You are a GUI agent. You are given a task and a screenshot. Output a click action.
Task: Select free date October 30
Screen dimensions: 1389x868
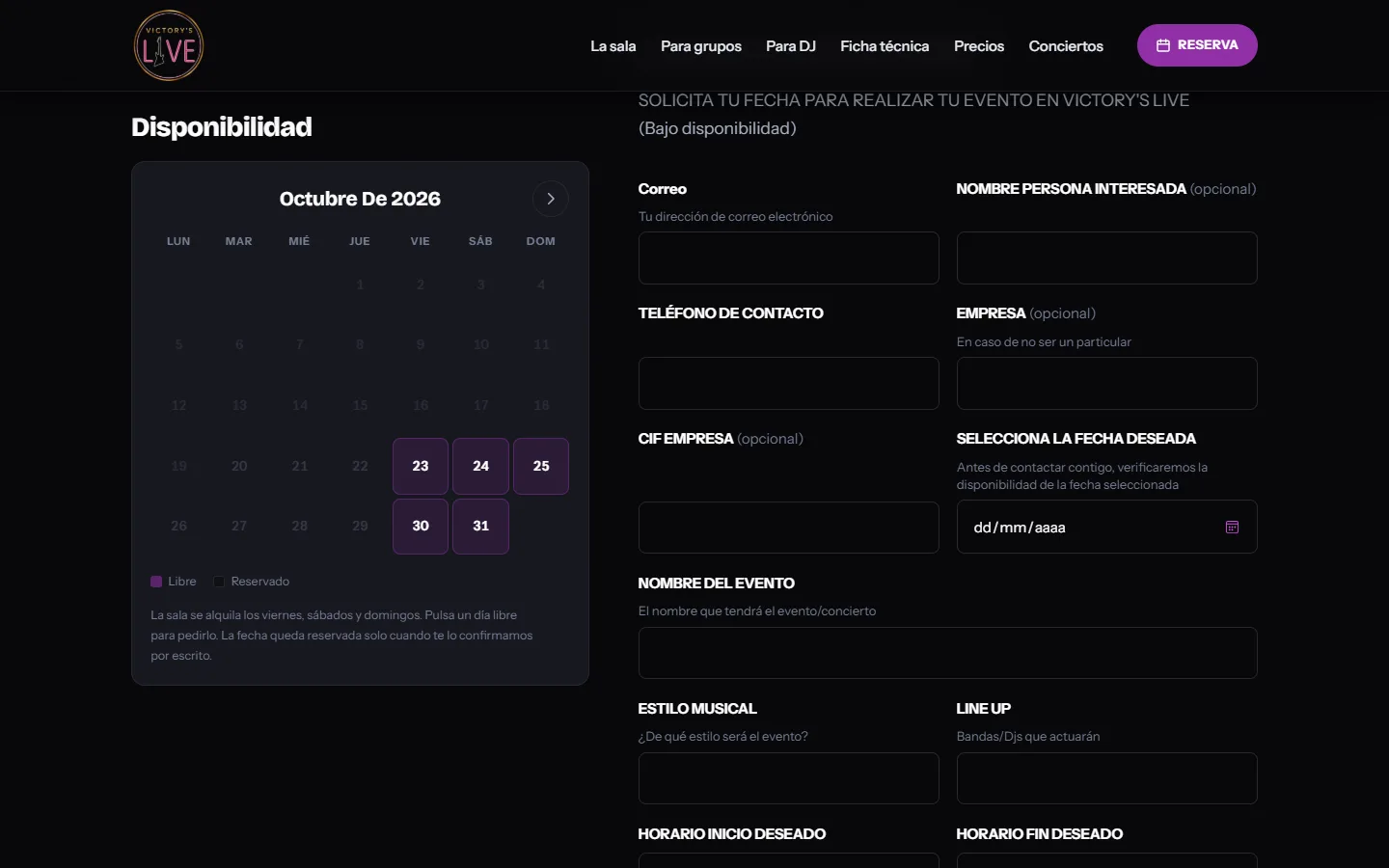coord(421,527)
